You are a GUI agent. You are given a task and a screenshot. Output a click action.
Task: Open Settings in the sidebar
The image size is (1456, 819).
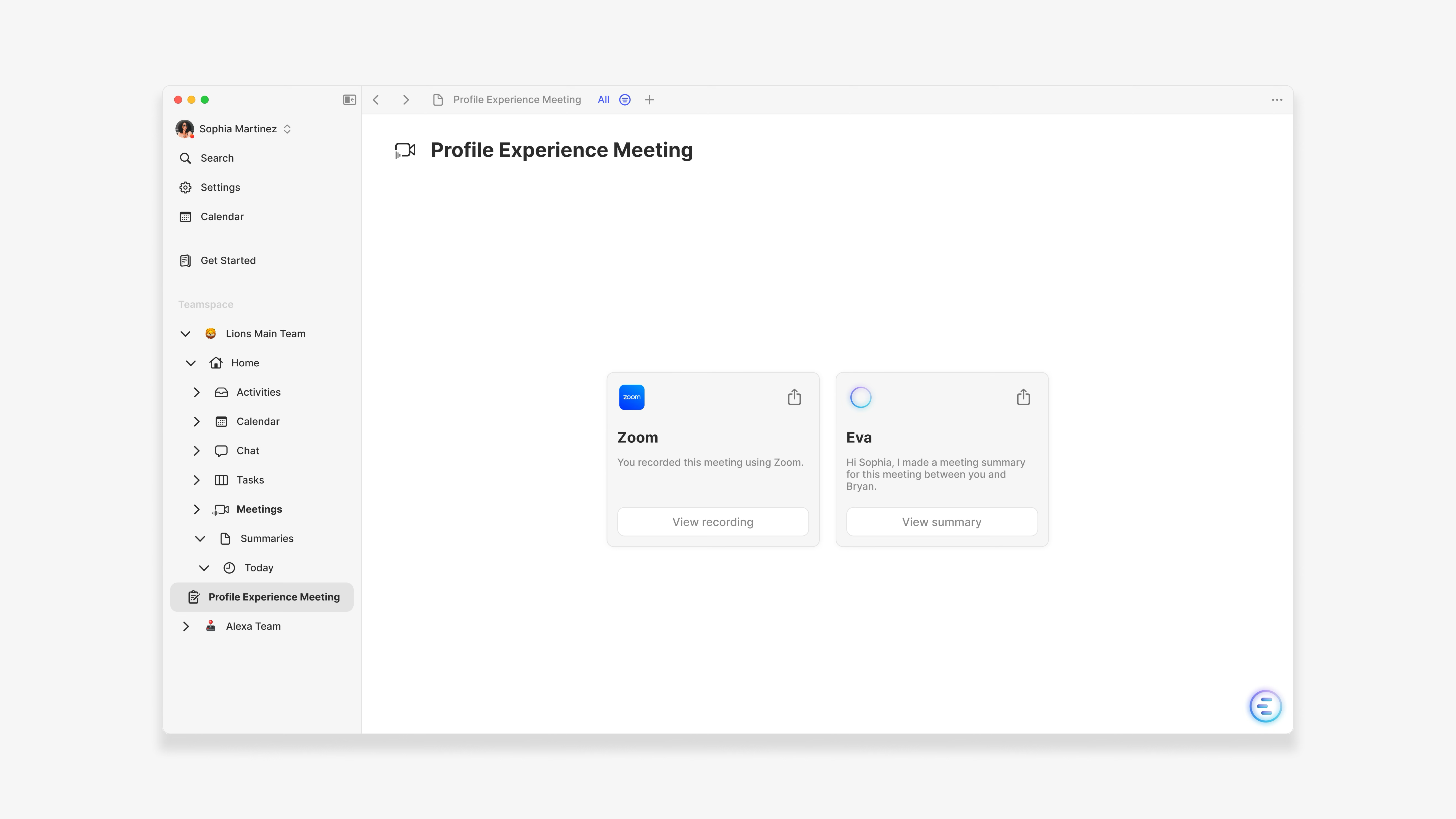[220, 187]
